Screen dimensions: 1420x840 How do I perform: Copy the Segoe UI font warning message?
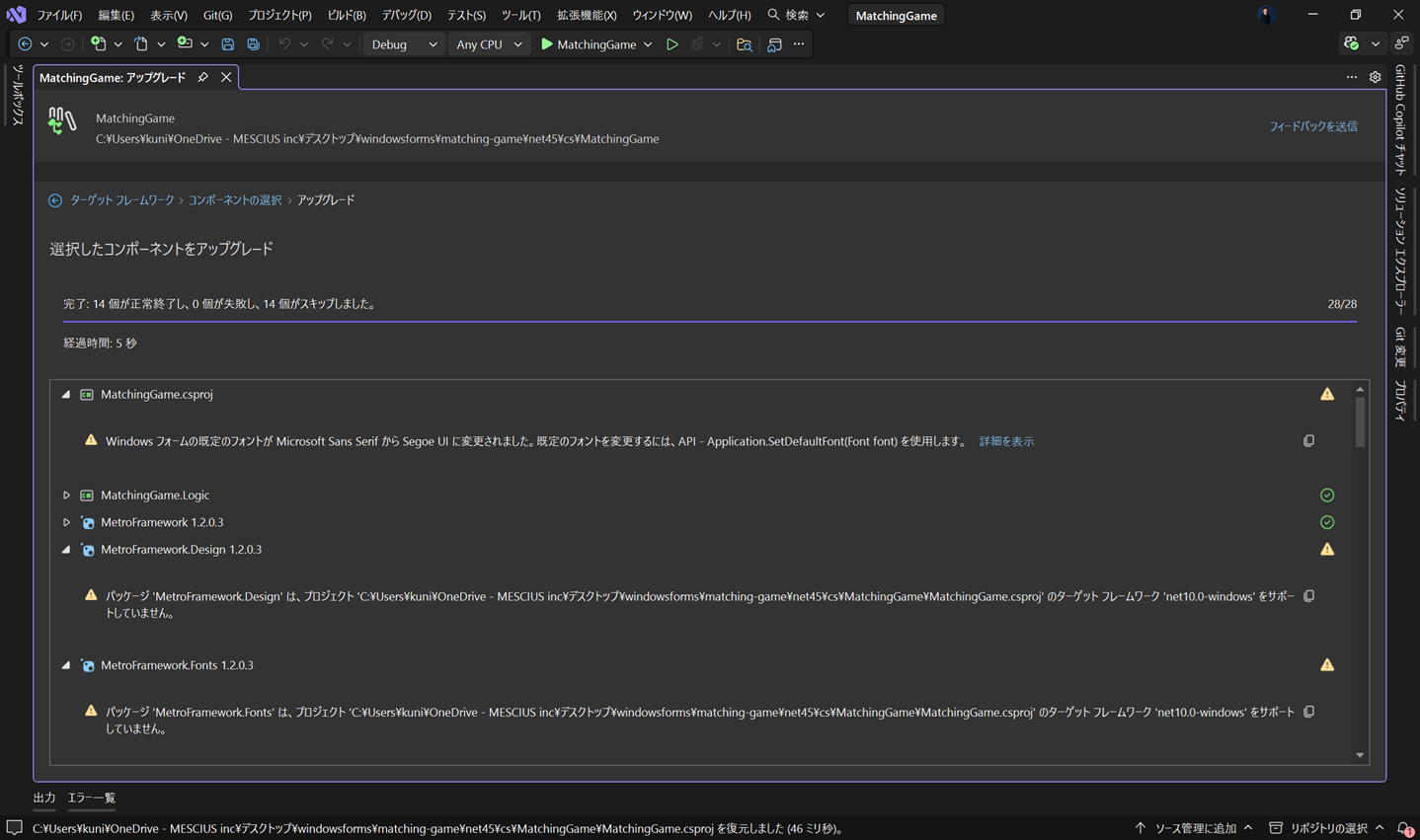coord(1308,441)
